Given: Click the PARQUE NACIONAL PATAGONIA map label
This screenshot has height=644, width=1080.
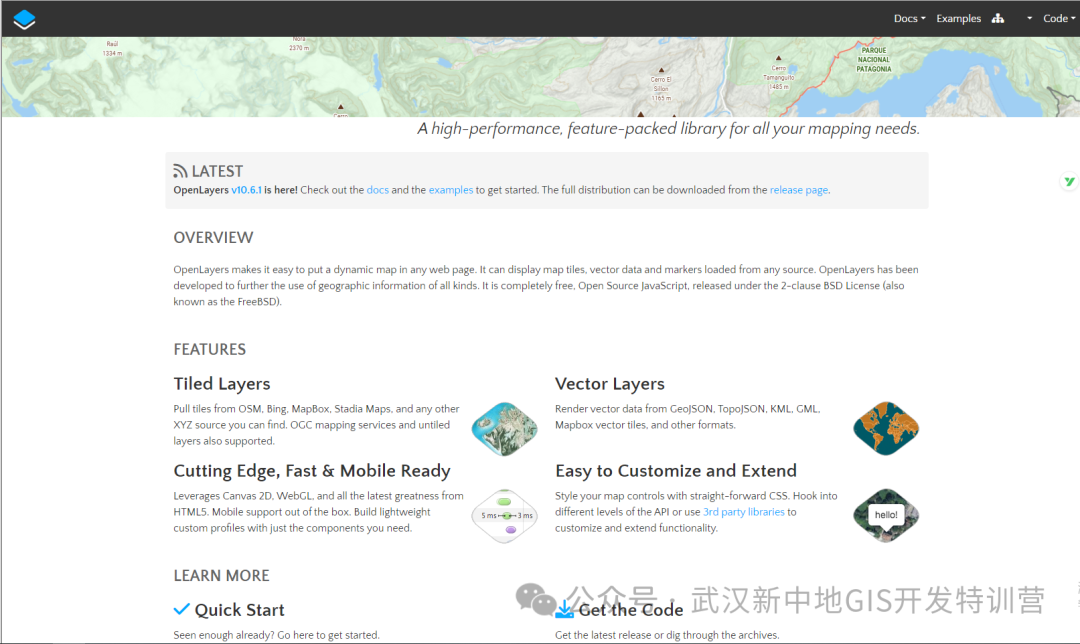Looking at the screenshot, I should coord(874,59).
